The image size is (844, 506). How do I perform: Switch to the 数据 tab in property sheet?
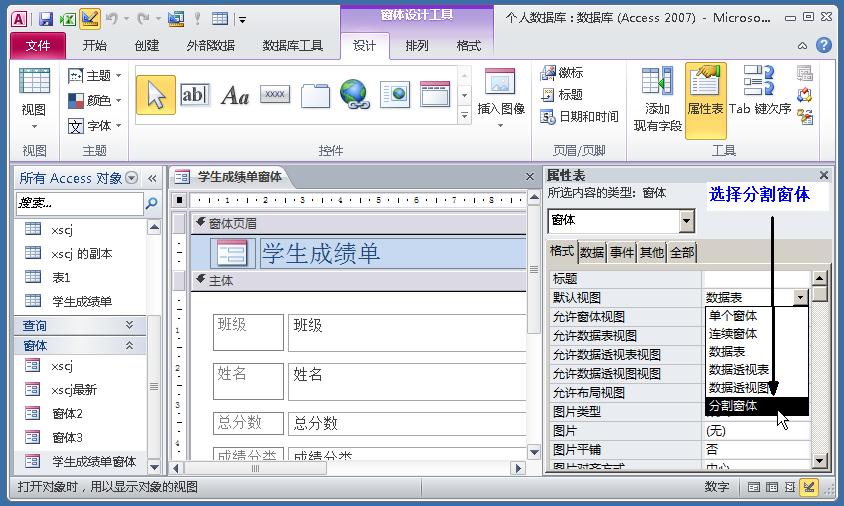pyautogui.click(x=592, y=252)
